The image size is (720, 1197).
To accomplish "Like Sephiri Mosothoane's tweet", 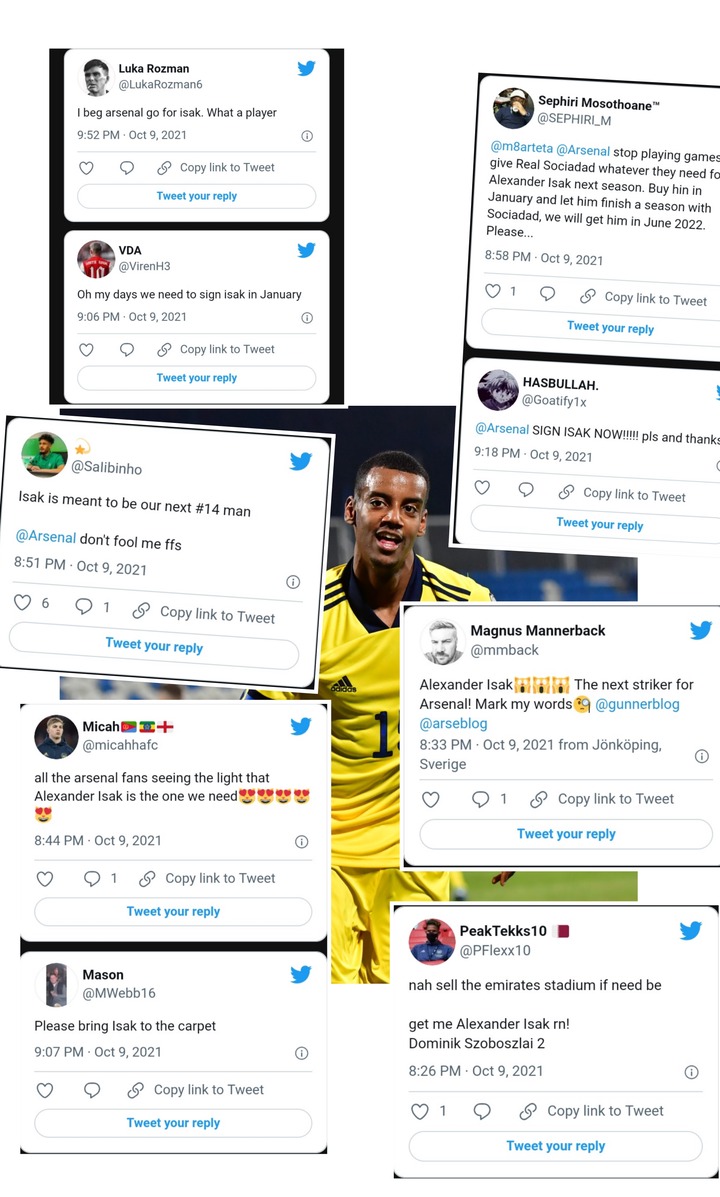I will (x=493, y=290).
